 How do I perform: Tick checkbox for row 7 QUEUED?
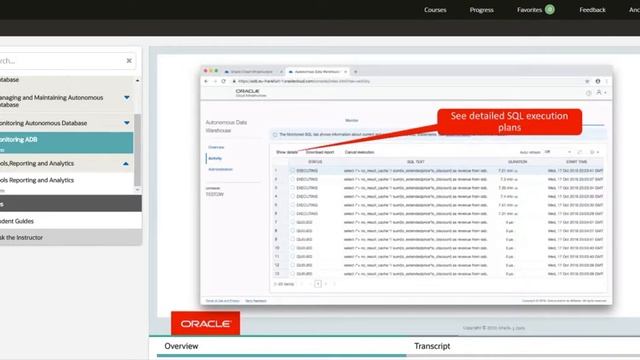(292, 222)
